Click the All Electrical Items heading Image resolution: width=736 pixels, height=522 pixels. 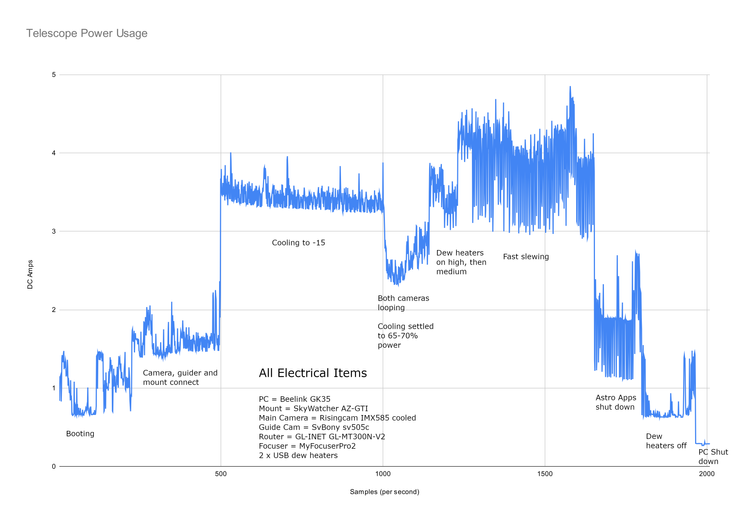click(x=312, y=373)
